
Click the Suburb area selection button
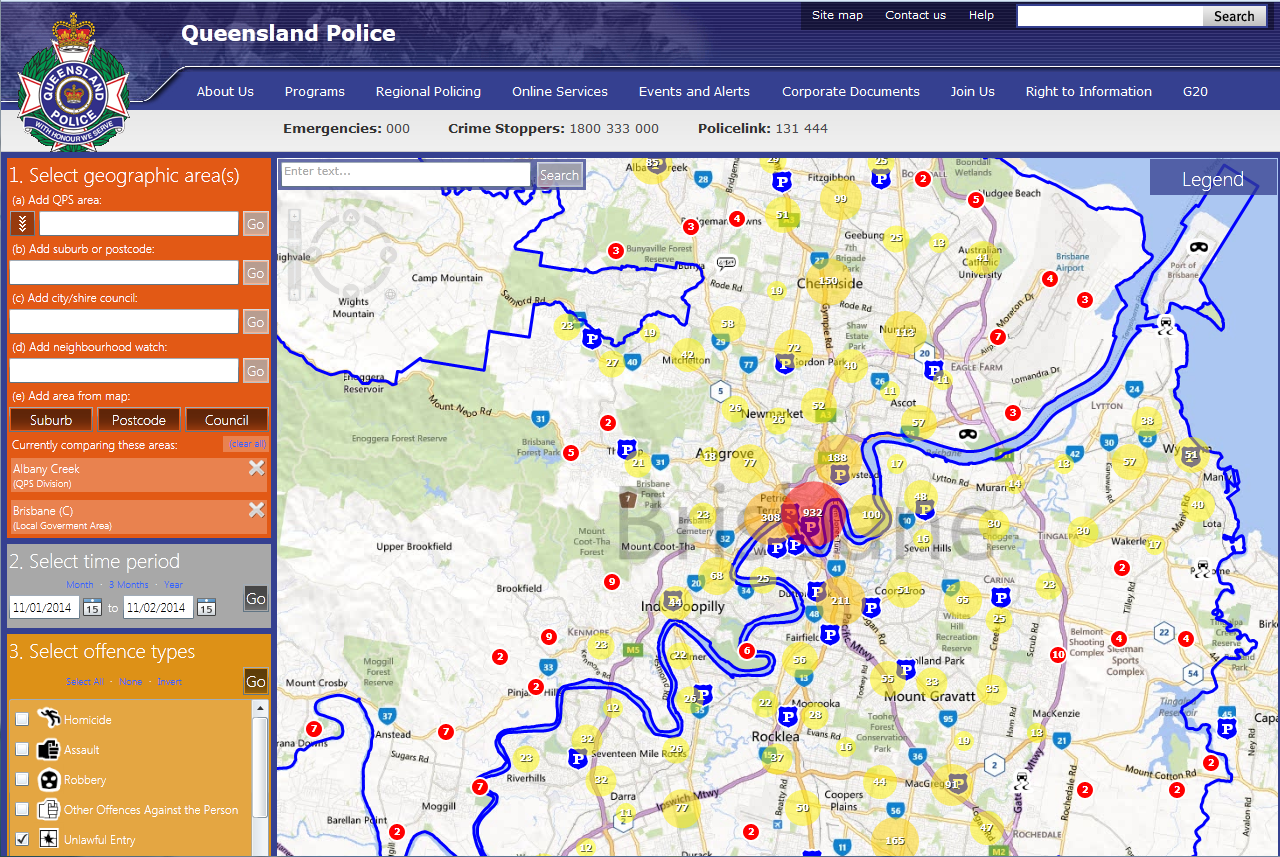tap(50, 419)
